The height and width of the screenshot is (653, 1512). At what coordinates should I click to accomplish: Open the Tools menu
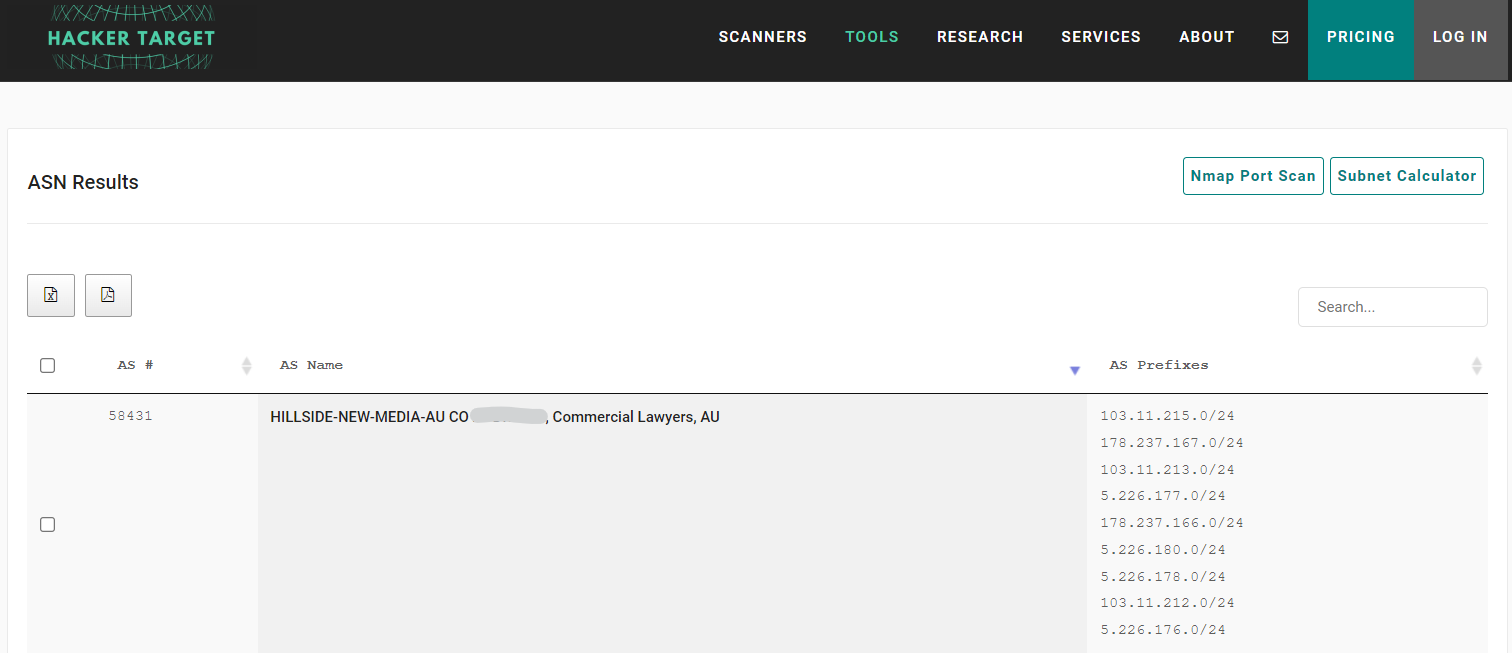(x=872, y=37)
